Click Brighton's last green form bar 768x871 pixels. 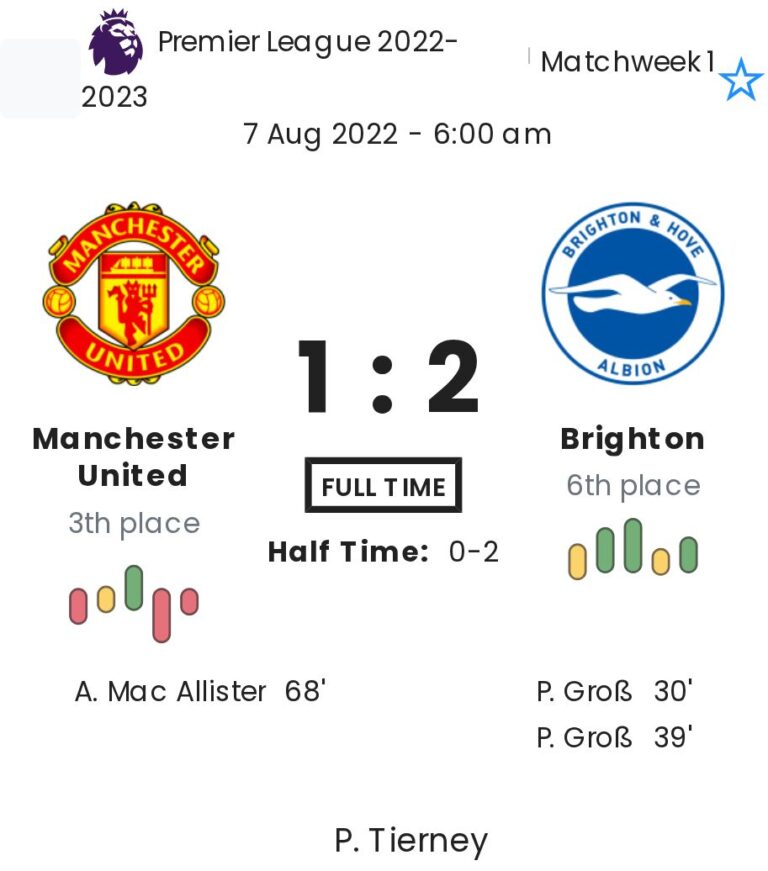click(x=688, y=555)
